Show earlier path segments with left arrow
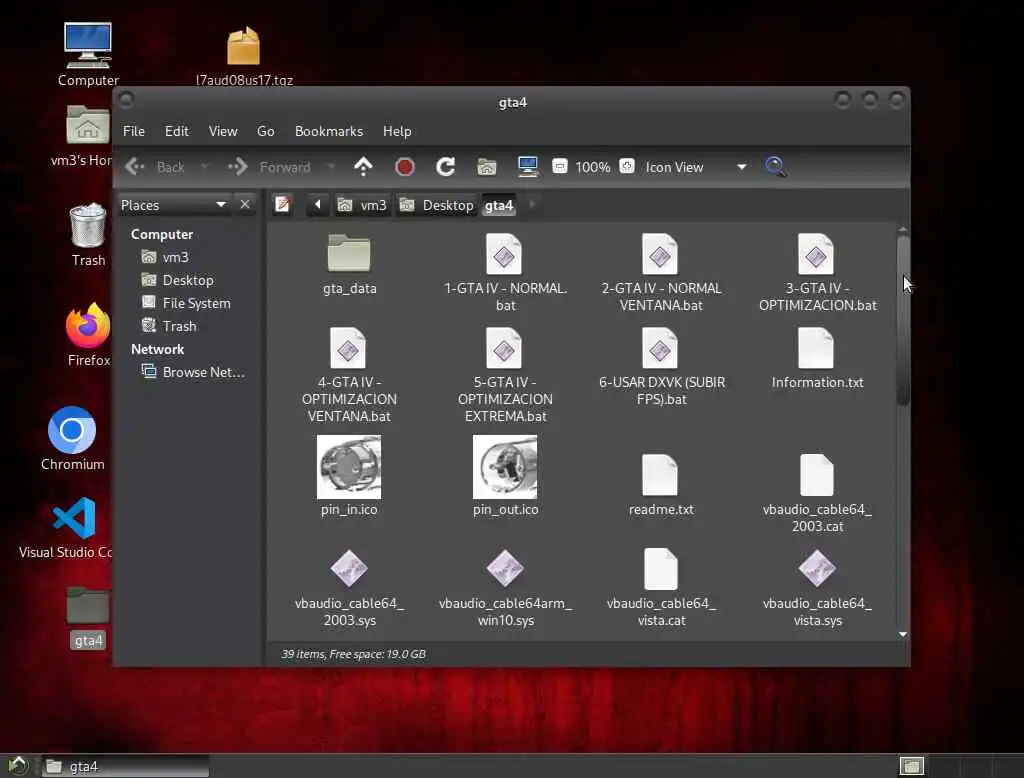The image size is (1024, 778). coord(317,204)
